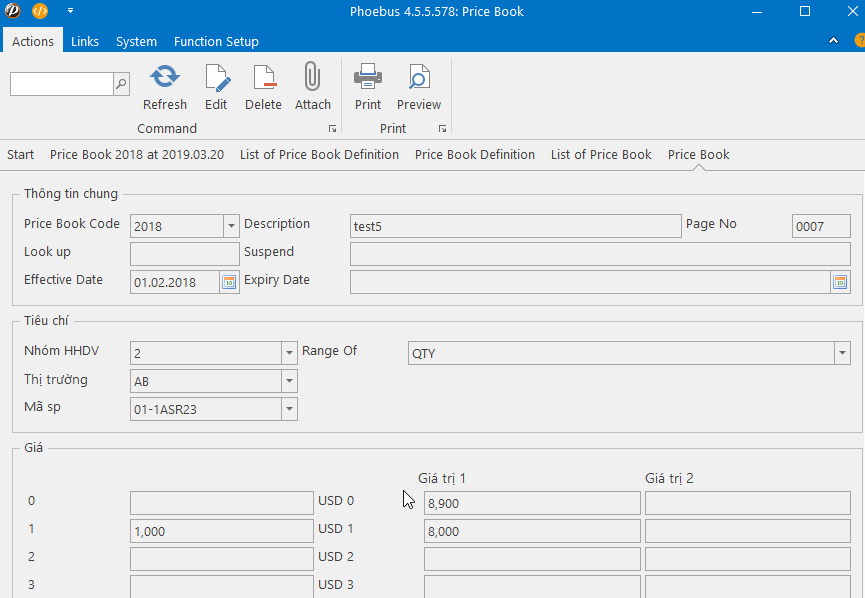Image resolution: width=865 pixels, height=598 pixels.
Task: Click the orange help question icon
Action: 859,41
